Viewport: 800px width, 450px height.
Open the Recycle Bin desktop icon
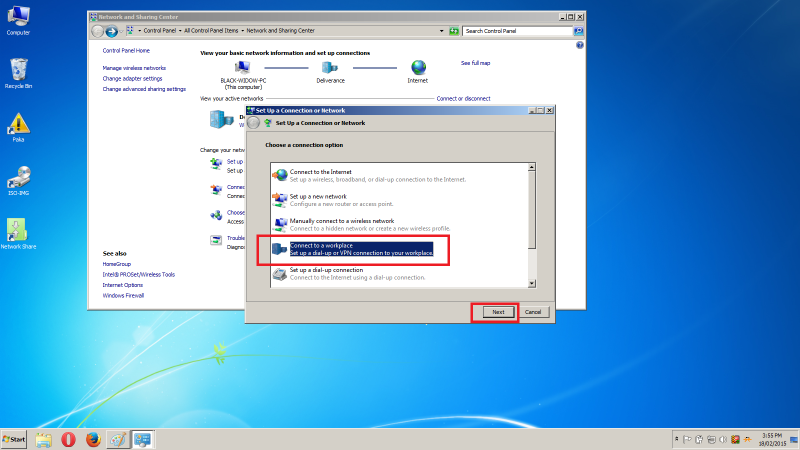[18, 70]
